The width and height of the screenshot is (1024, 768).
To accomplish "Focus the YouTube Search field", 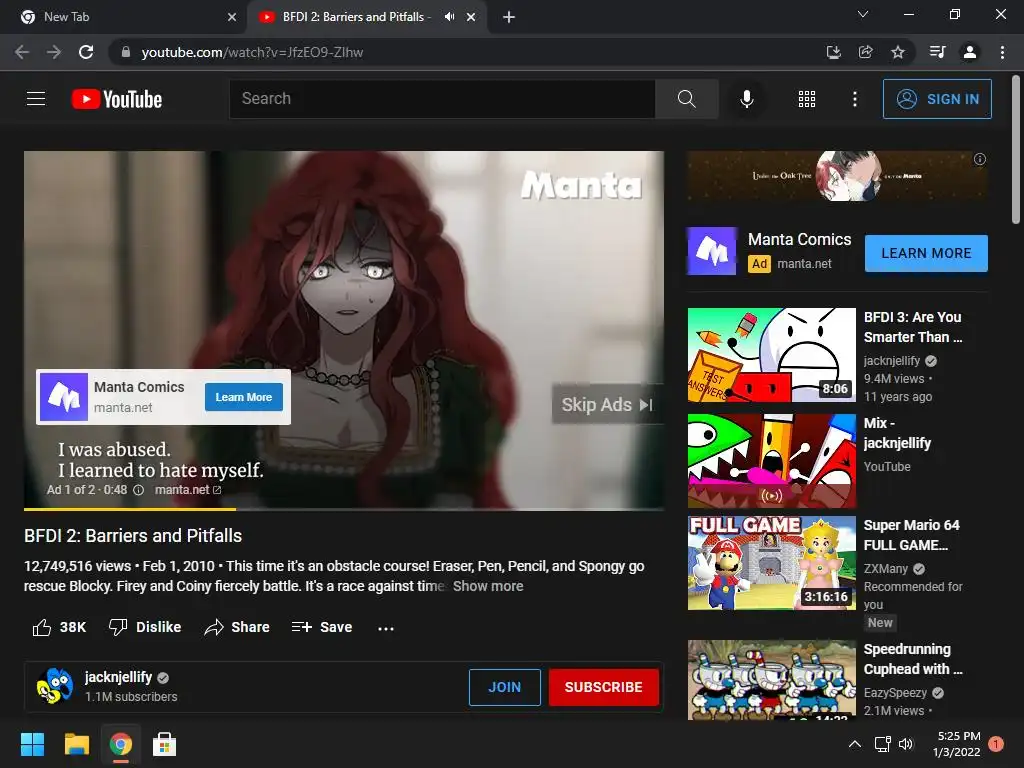I will [x=442, y=99].
